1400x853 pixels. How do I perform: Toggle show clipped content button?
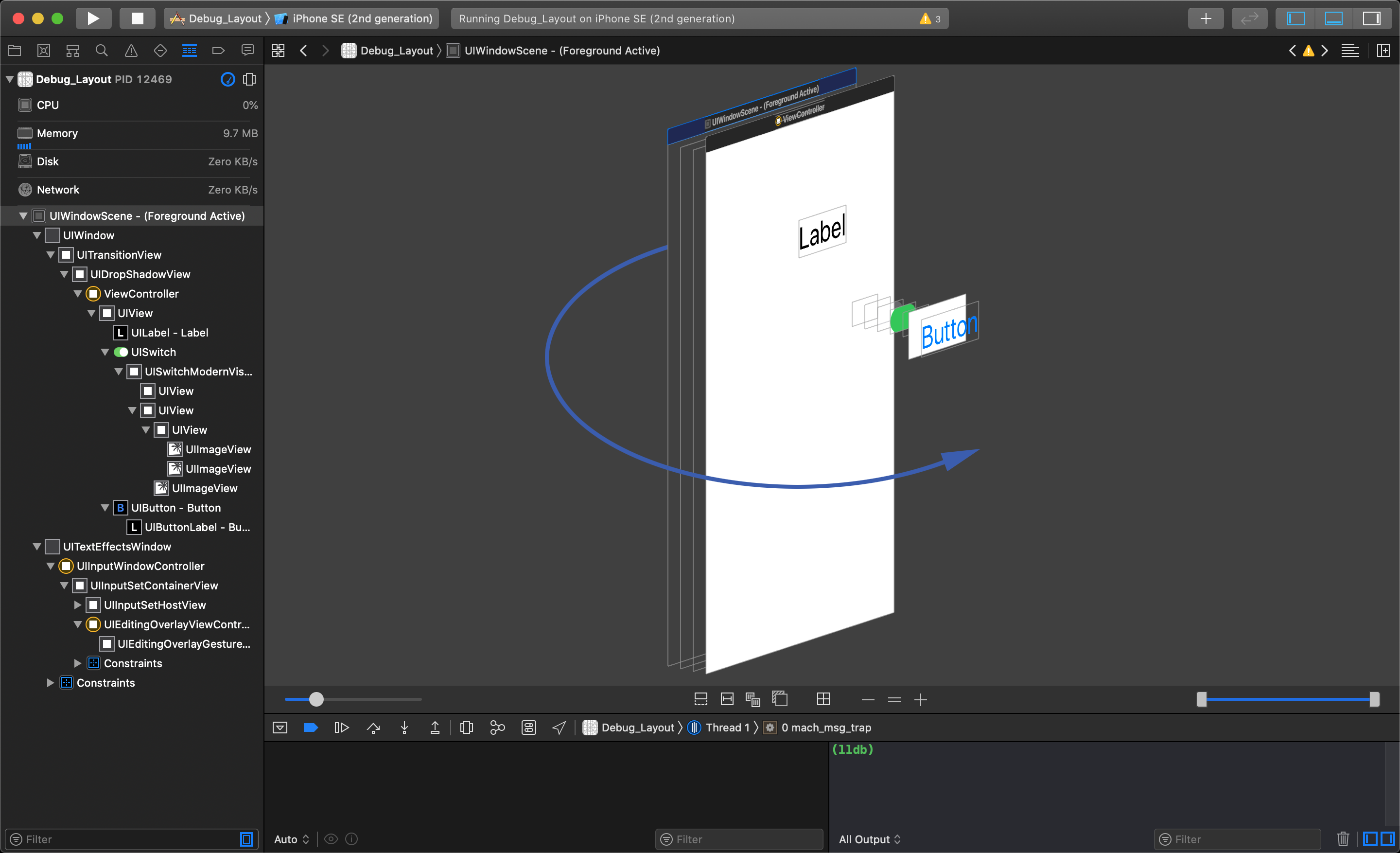pyautogui.click(x=701, y=699)
